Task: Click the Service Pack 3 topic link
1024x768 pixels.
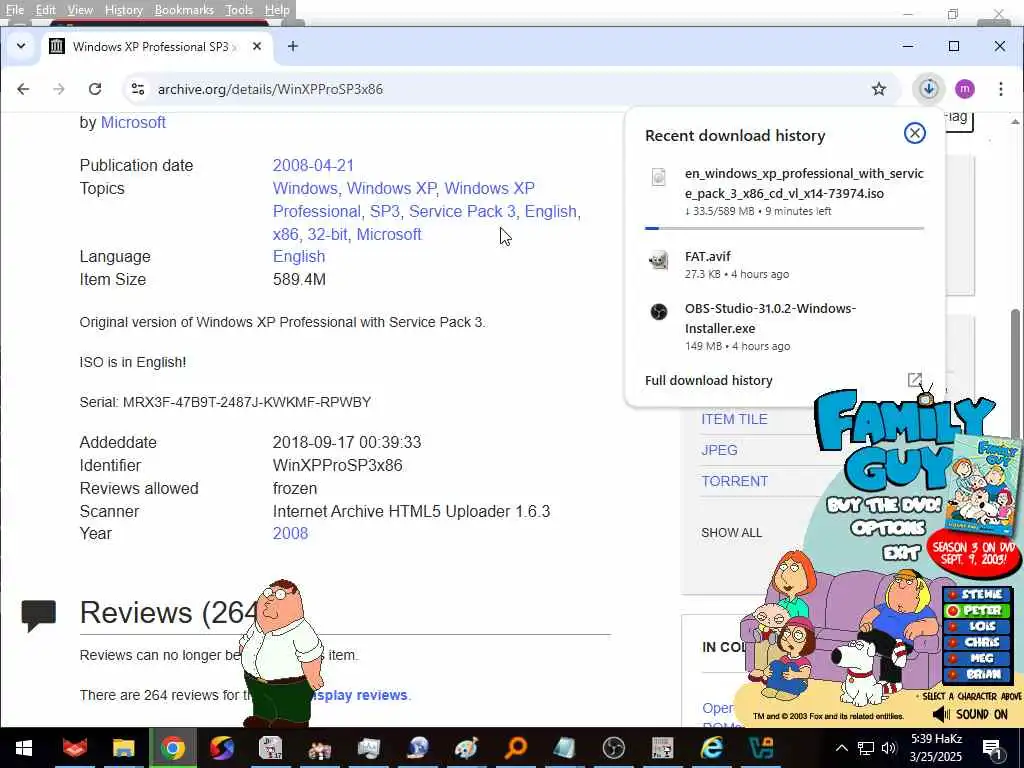Action: pos(462,212)
